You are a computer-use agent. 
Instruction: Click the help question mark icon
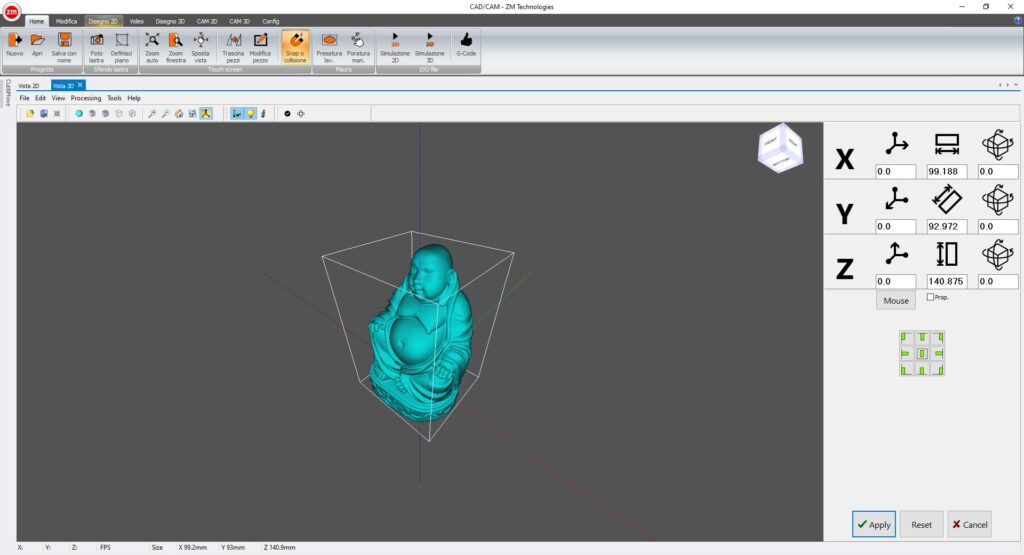[1018, 21]
